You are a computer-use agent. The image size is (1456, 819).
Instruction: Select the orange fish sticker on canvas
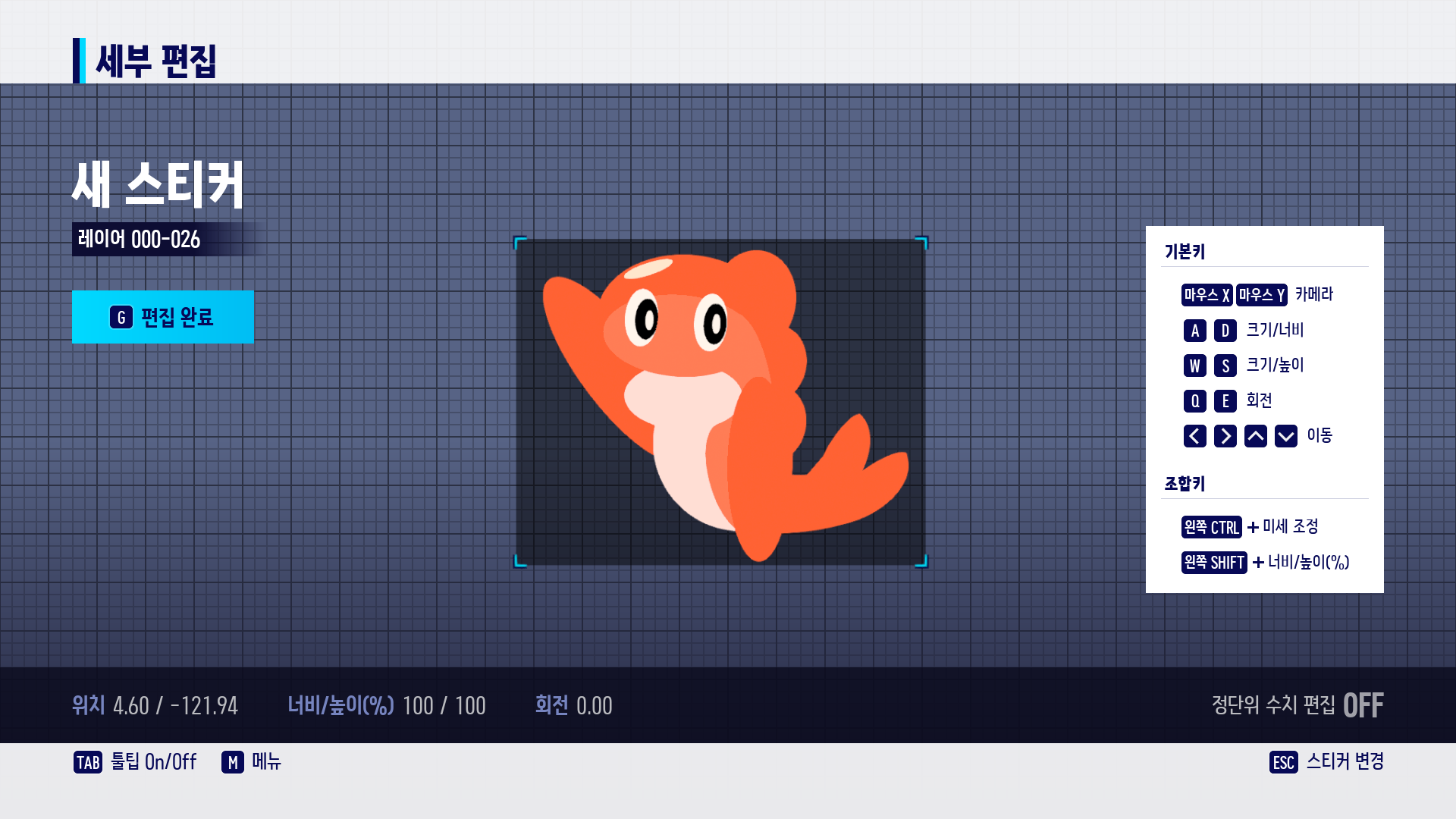click(720, 402)
